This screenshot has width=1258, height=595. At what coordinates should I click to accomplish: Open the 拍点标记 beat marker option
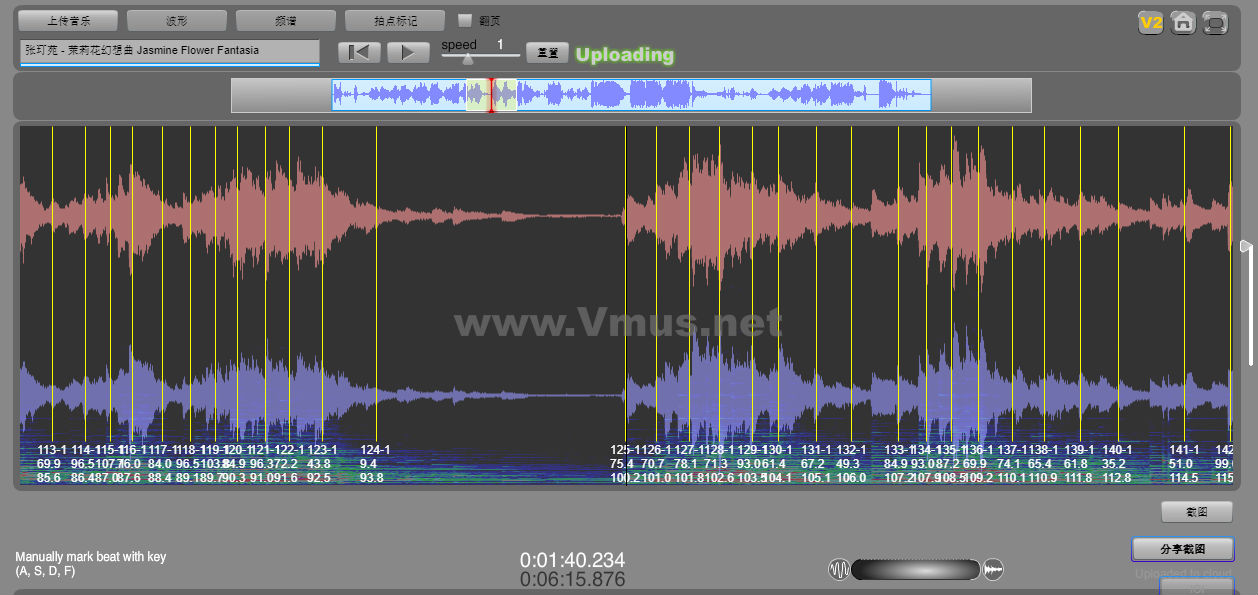point(394,20)
